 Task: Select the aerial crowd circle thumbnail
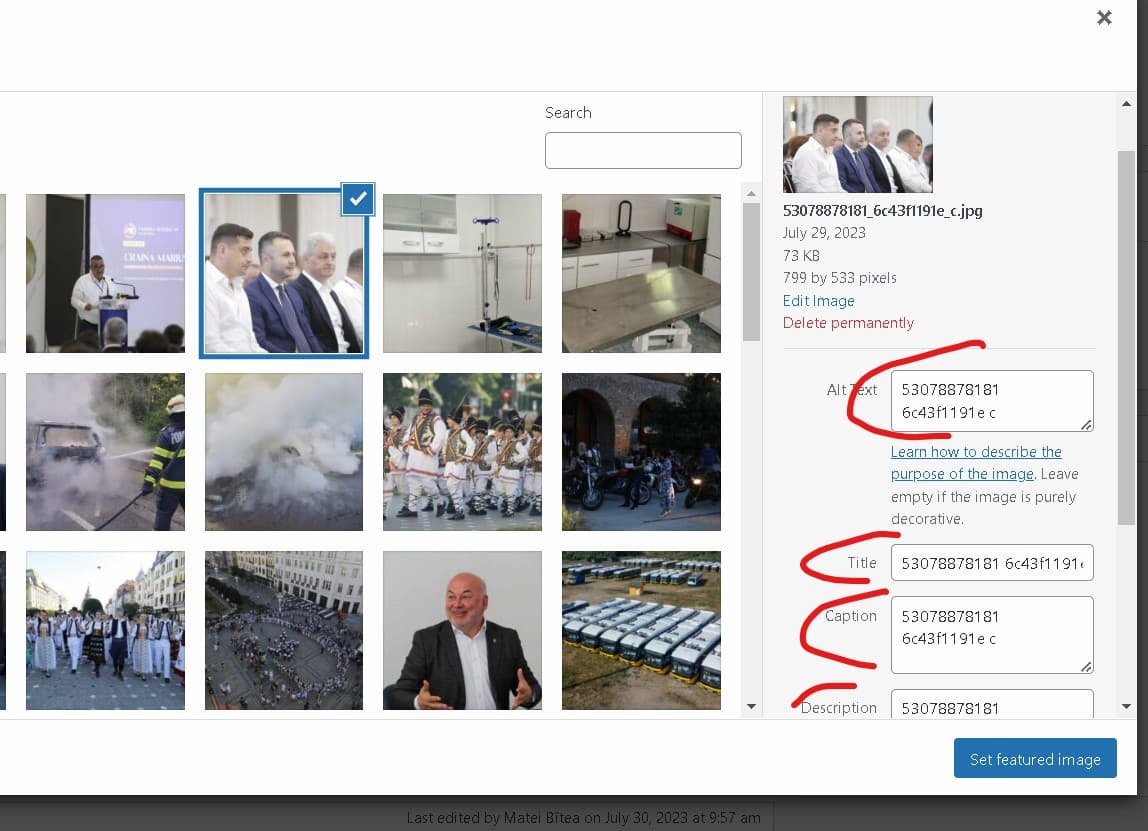[x=284, y=630]
